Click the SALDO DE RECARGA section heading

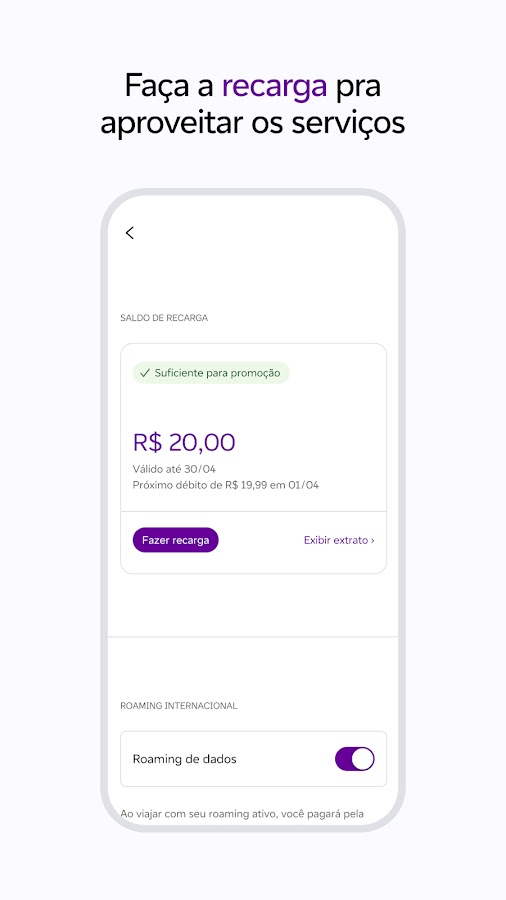coord(164,317)
